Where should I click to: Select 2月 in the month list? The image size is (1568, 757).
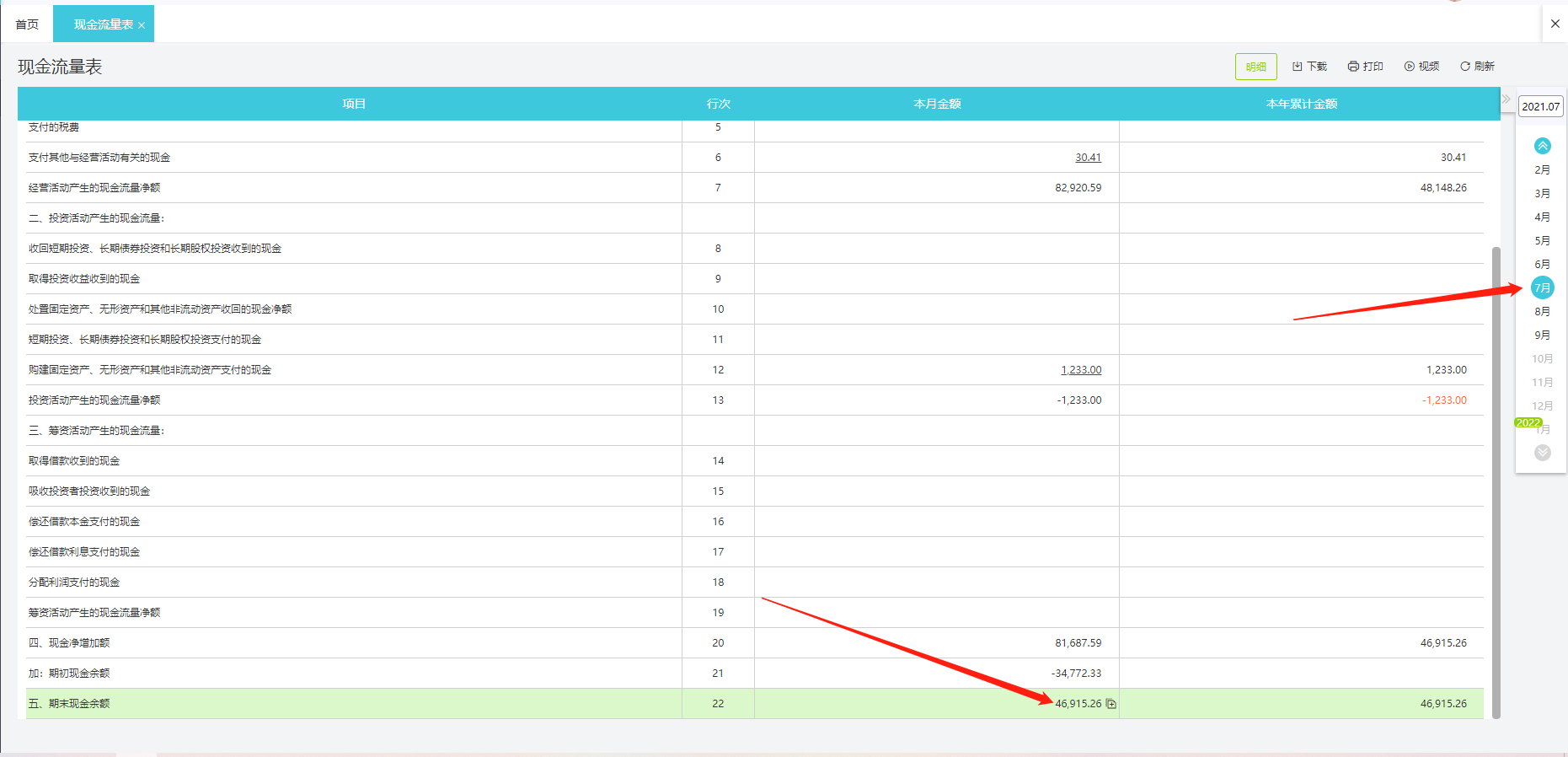pyautogui.click(x=1543, y=169)
